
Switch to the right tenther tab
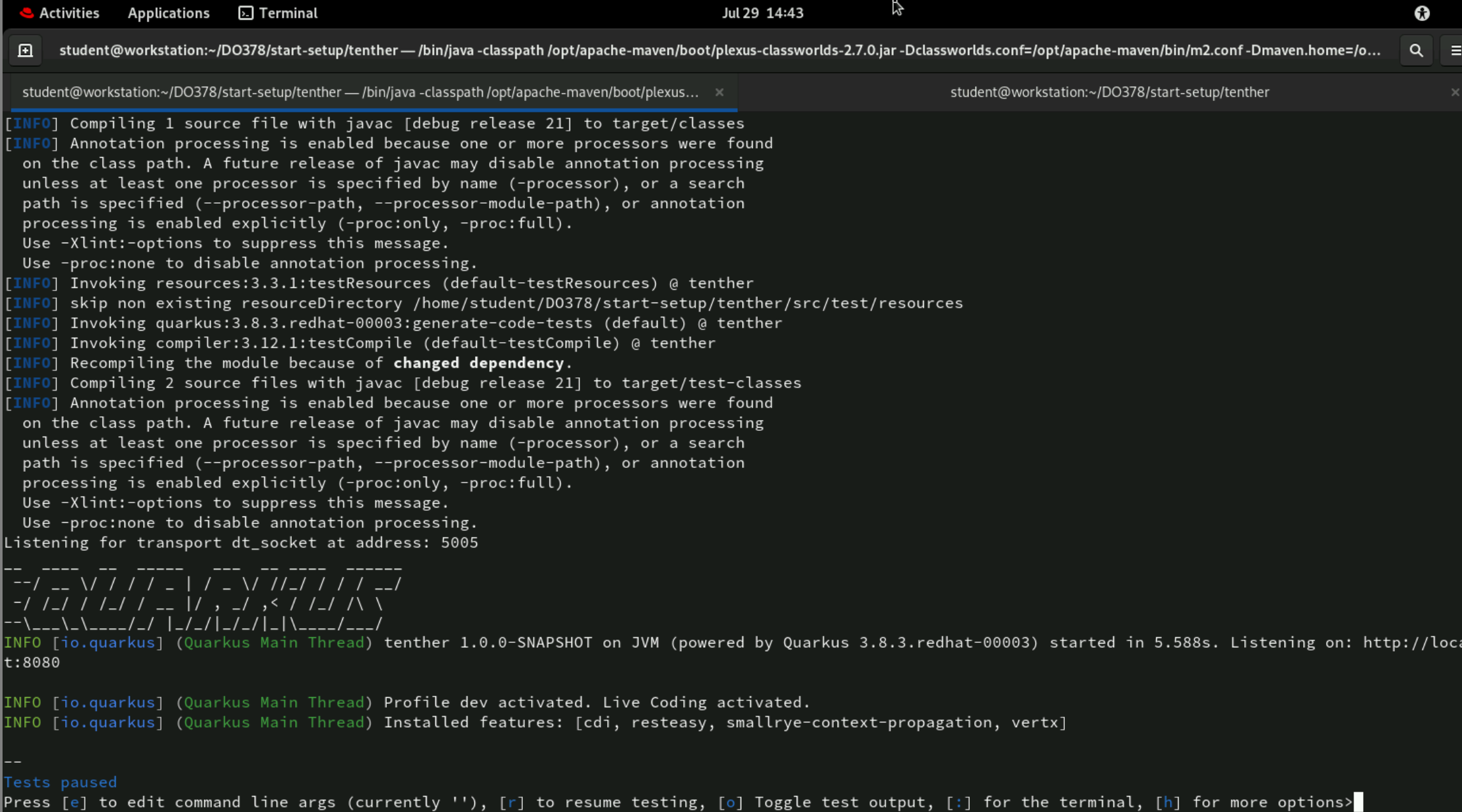coord(1110,92)
